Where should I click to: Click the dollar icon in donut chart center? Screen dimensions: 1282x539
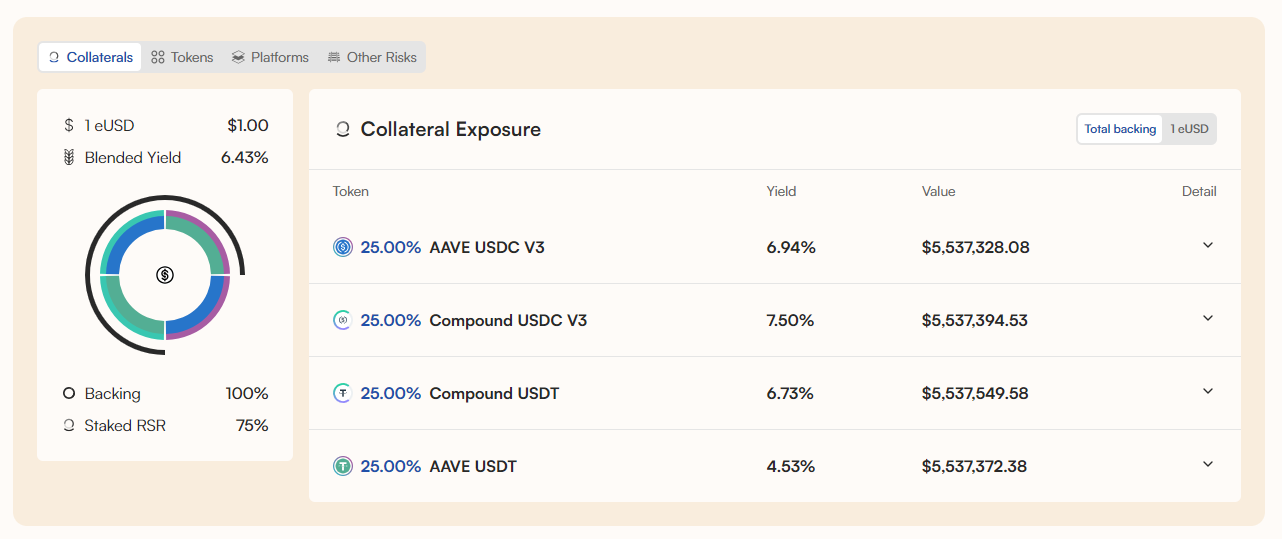click(x=165, y=275)
